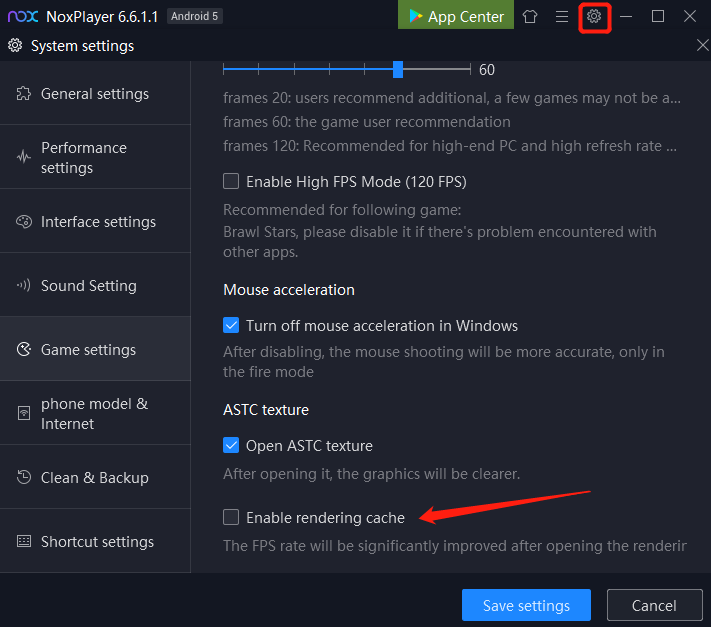Screen dimensions: 711x627
Task: Open the hamburger menu icon
Action: 562,17
